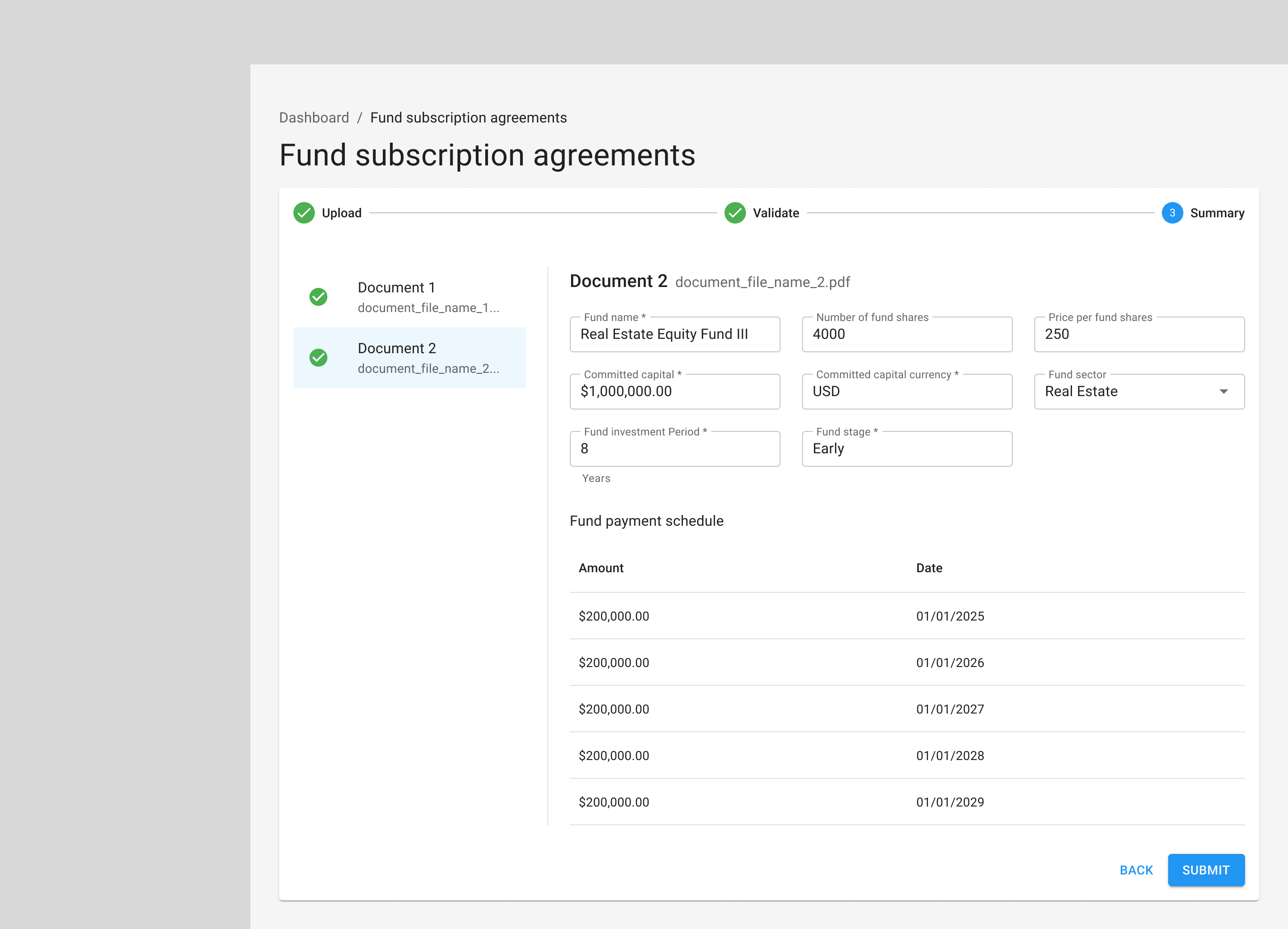The height and width of the screenshot is (929, 1288).
Task: Click the $200,000.00 amount for 01/01/2028
Action: pos(614,756)
